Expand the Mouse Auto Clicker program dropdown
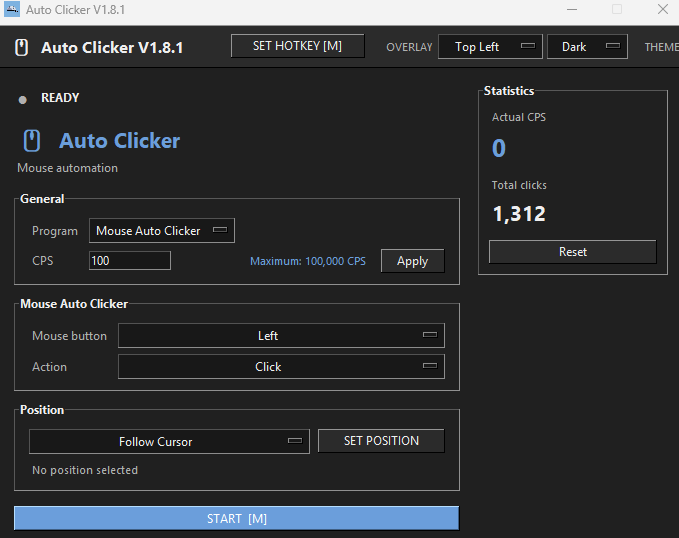This screenshot has width=679, height=538. pos(162,230)
